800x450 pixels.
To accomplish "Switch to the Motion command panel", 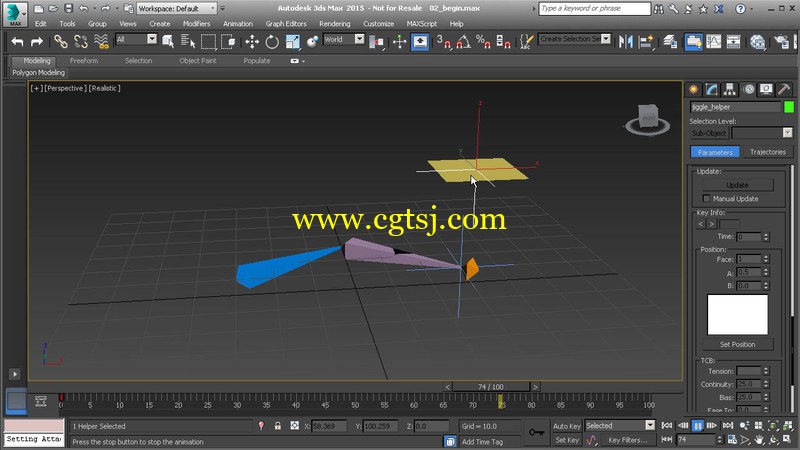I will [x=748, y=89].
